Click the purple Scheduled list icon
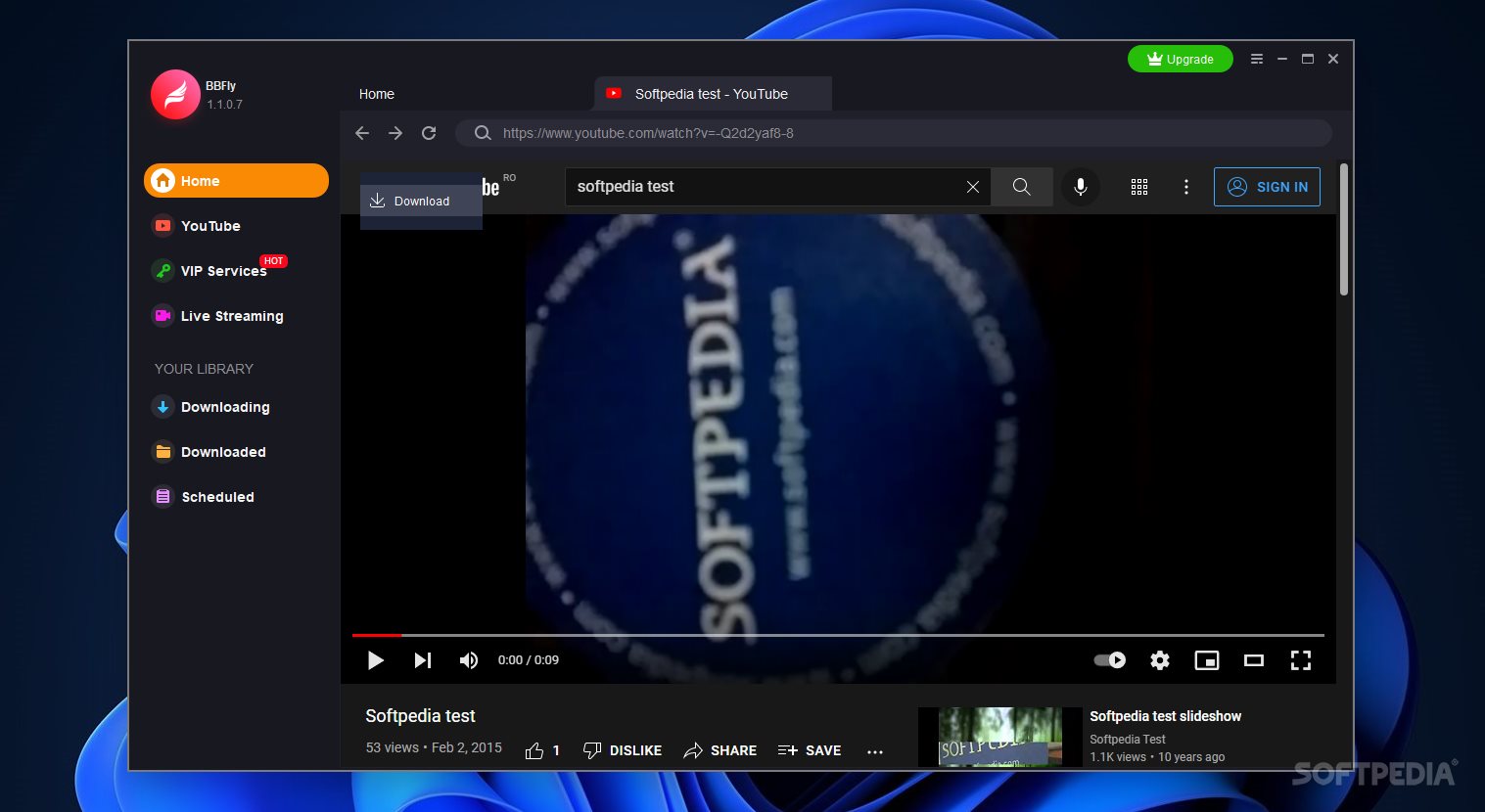 coord(163,497)
